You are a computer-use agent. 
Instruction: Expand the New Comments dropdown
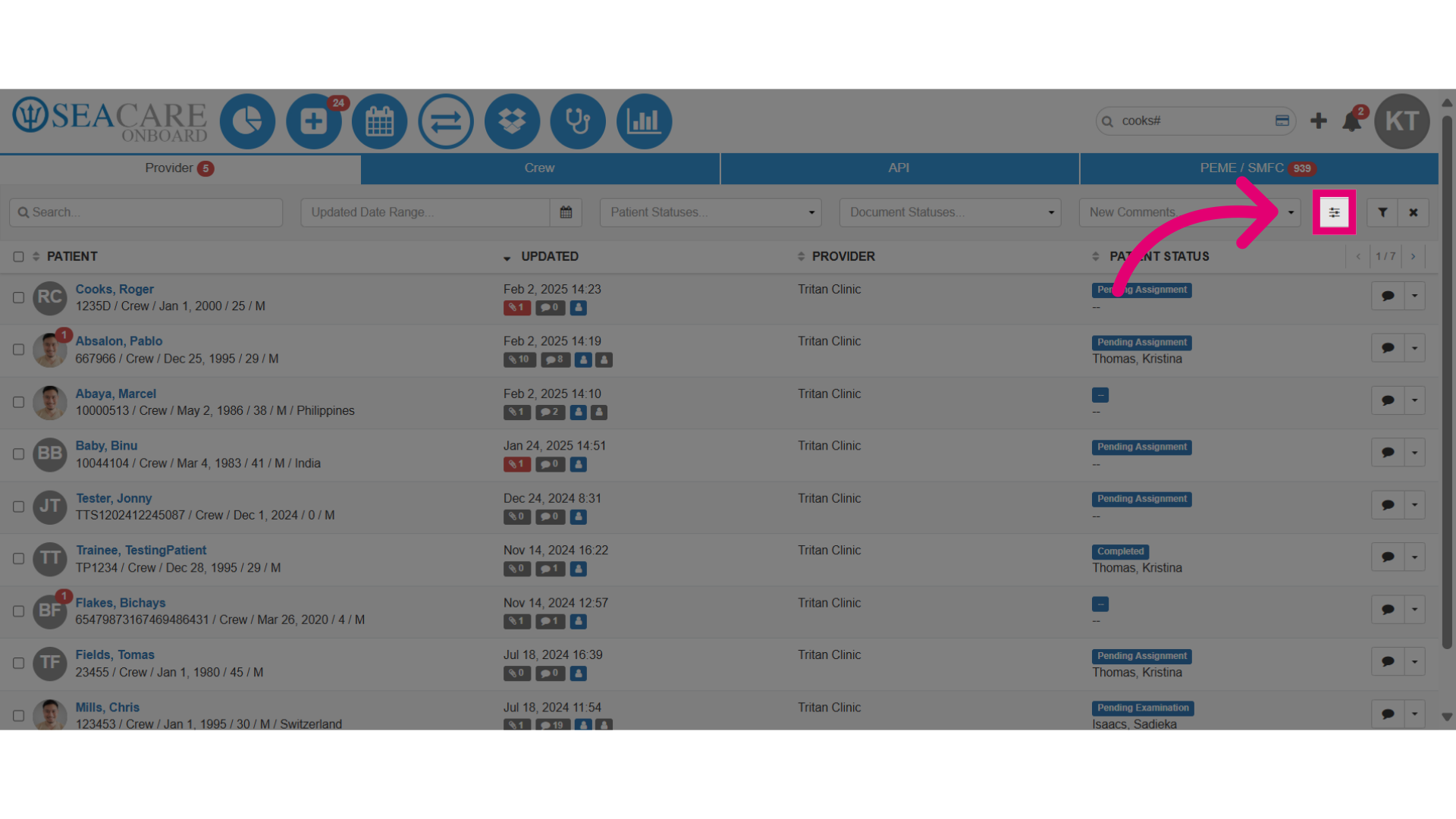coord(1189,212)
